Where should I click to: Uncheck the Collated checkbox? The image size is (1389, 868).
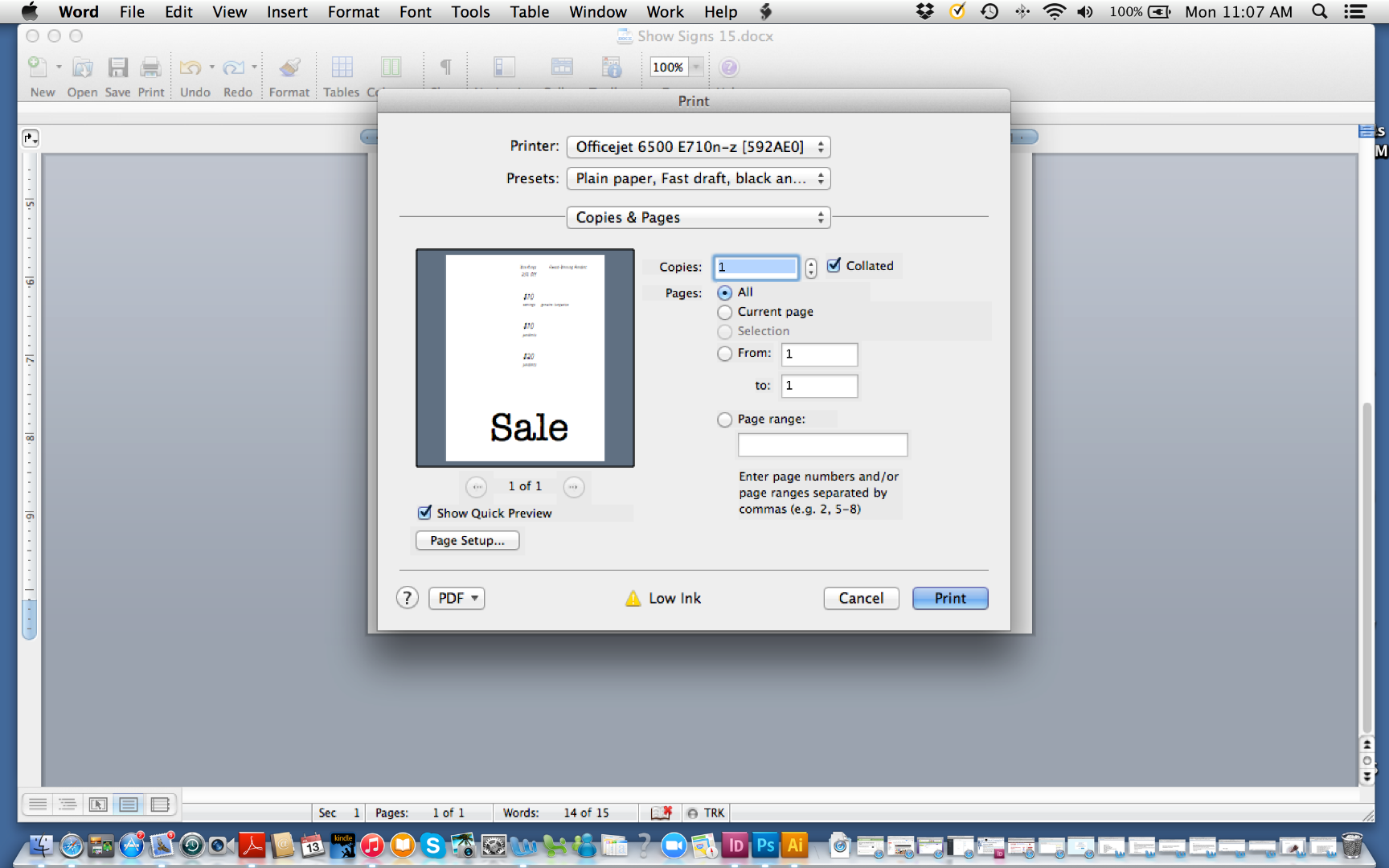[x=834, y=265]
